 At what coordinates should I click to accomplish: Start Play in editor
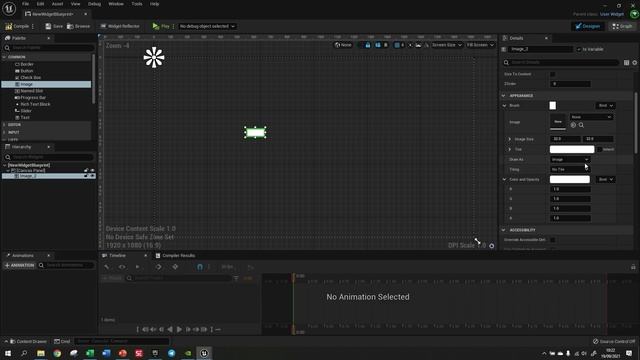(161, 26)
